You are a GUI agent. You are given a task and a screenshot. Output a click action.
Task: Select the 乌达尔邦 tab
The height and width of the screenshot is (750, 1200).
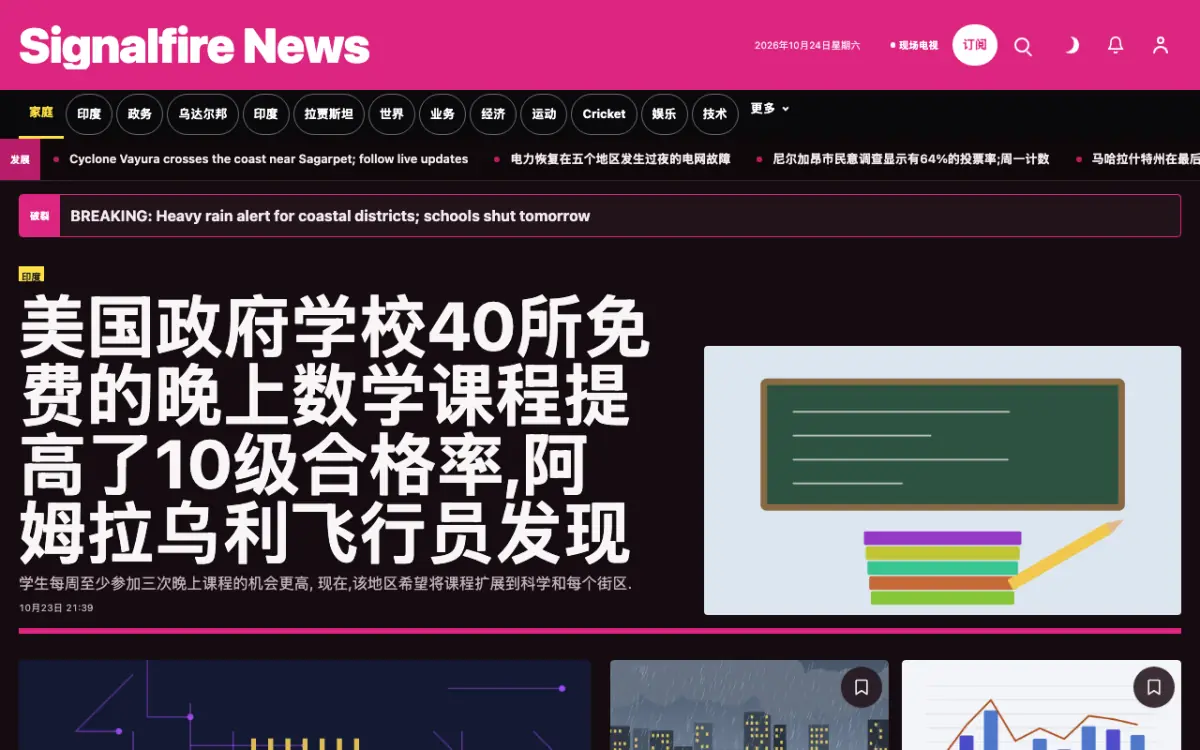(x=203, y=114)
